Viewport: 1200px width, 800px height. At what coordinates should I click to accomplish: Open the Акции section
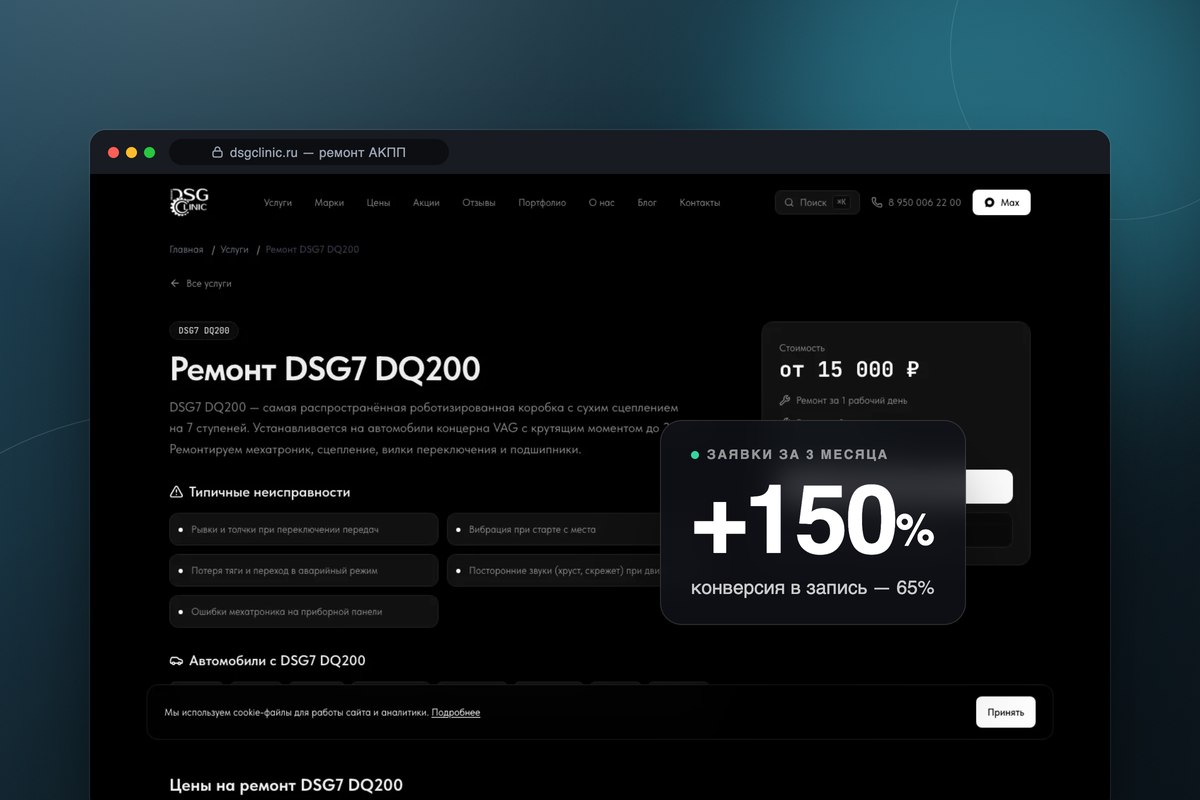click(x=426, y=203)
